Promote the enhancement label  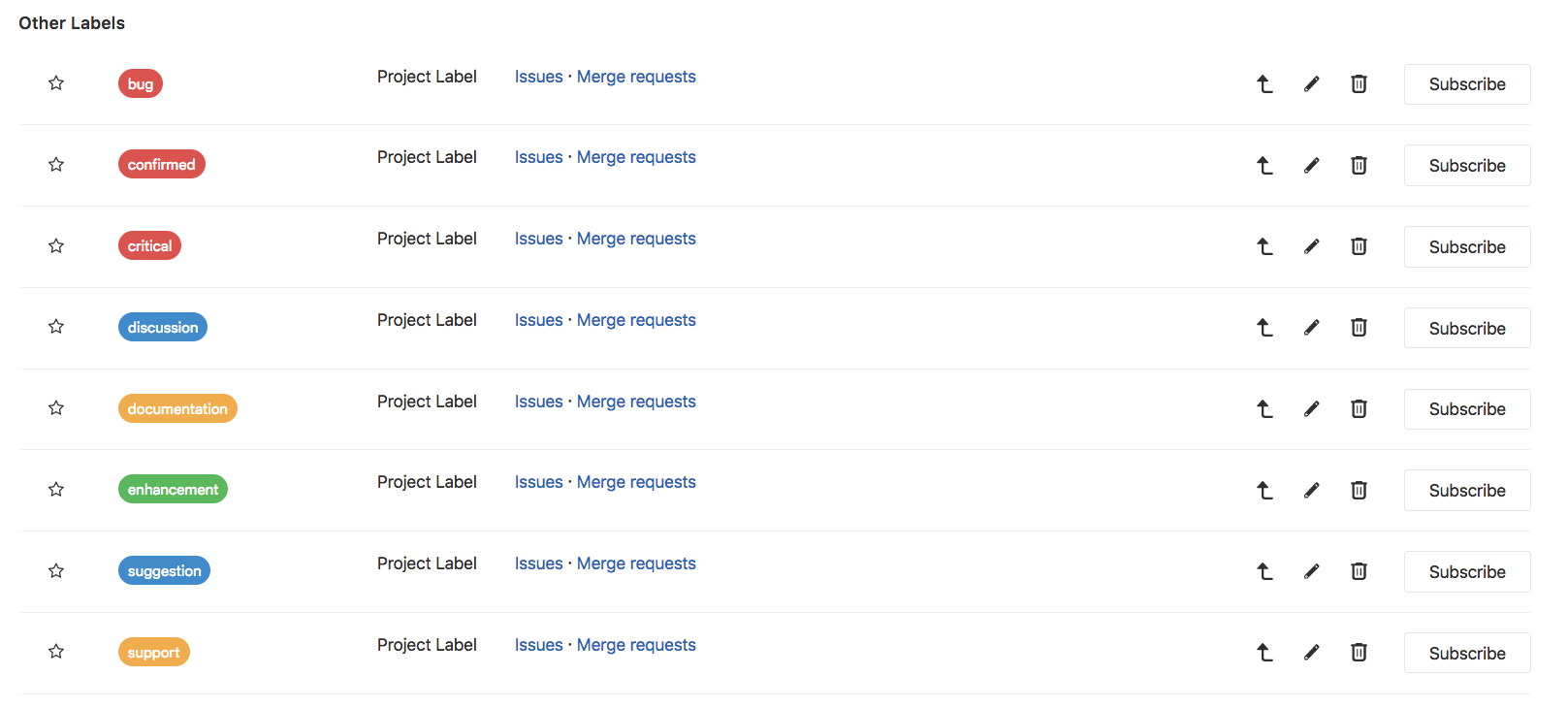coord(1264,490)
